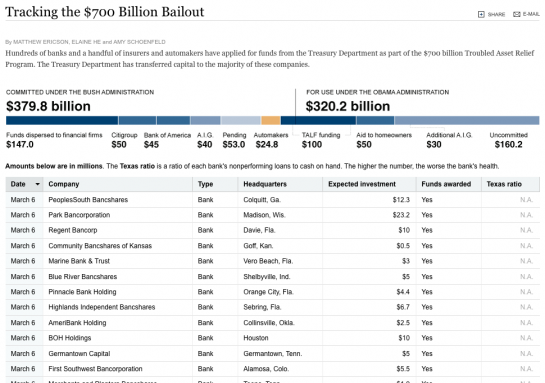This screenshot has width=545, height=383.
Task: Select the BOH Holdings row
Action: pyautogui.click(x=272, y=338)
